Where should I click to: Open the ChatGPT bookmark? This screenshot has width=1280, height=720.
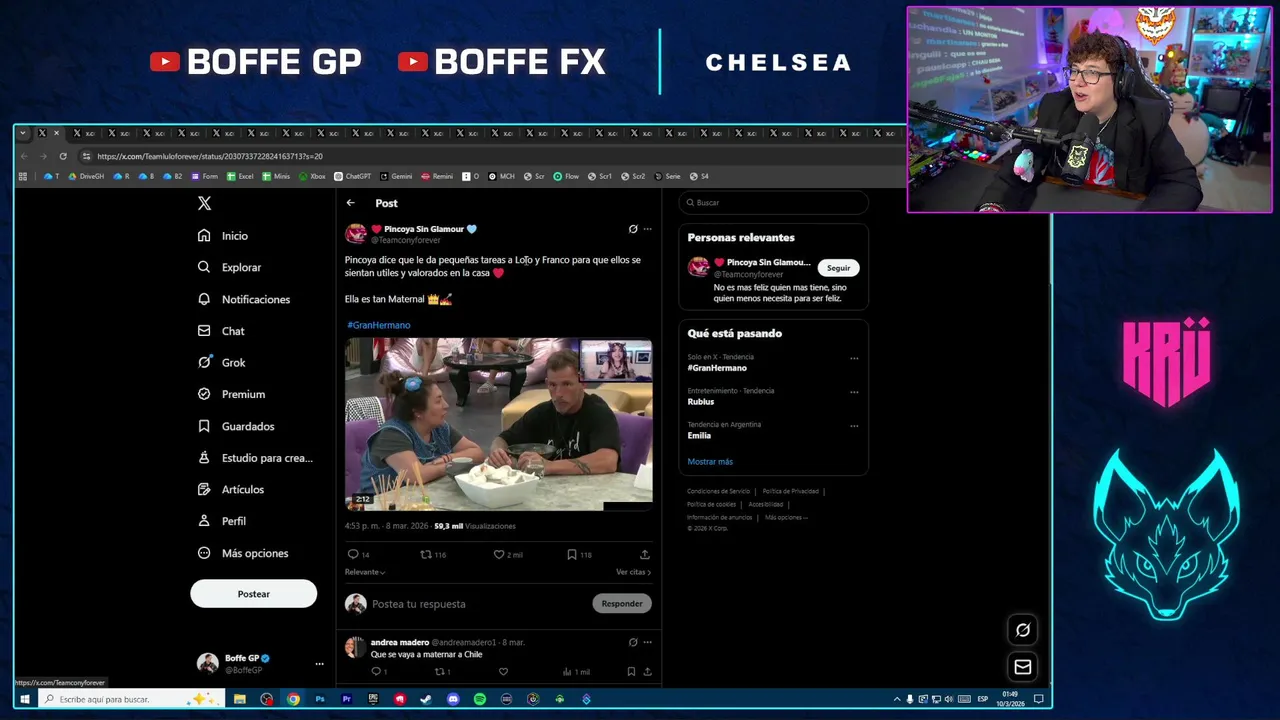pos(352,176)
